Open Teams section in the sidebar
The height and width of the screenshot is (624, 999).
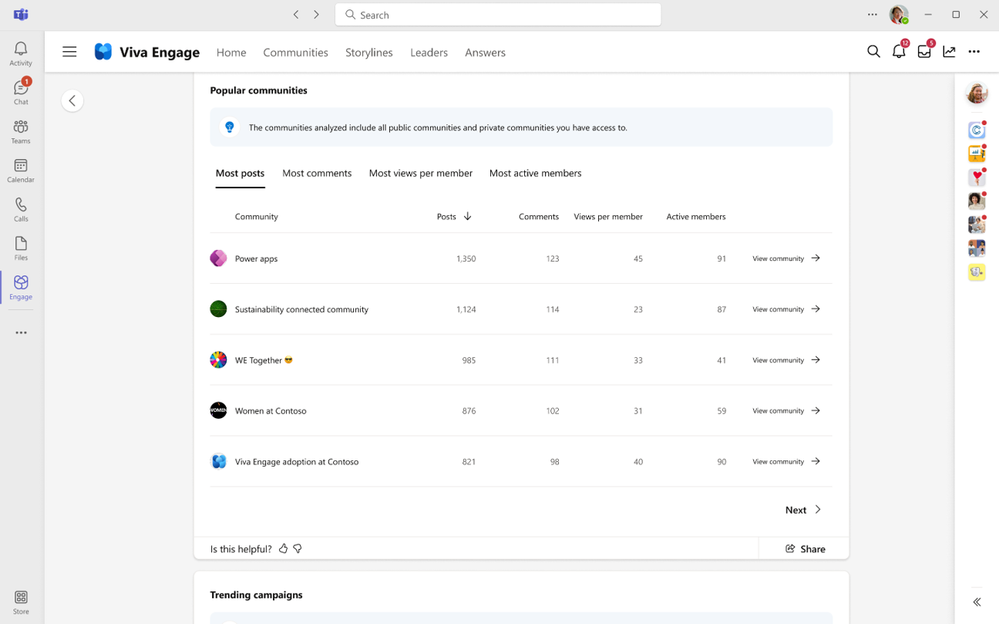point(20,132)
